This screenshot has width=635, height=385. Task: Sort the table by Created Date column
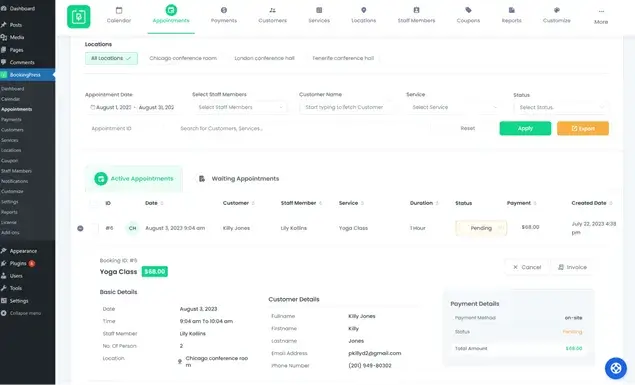click(592, 203)
